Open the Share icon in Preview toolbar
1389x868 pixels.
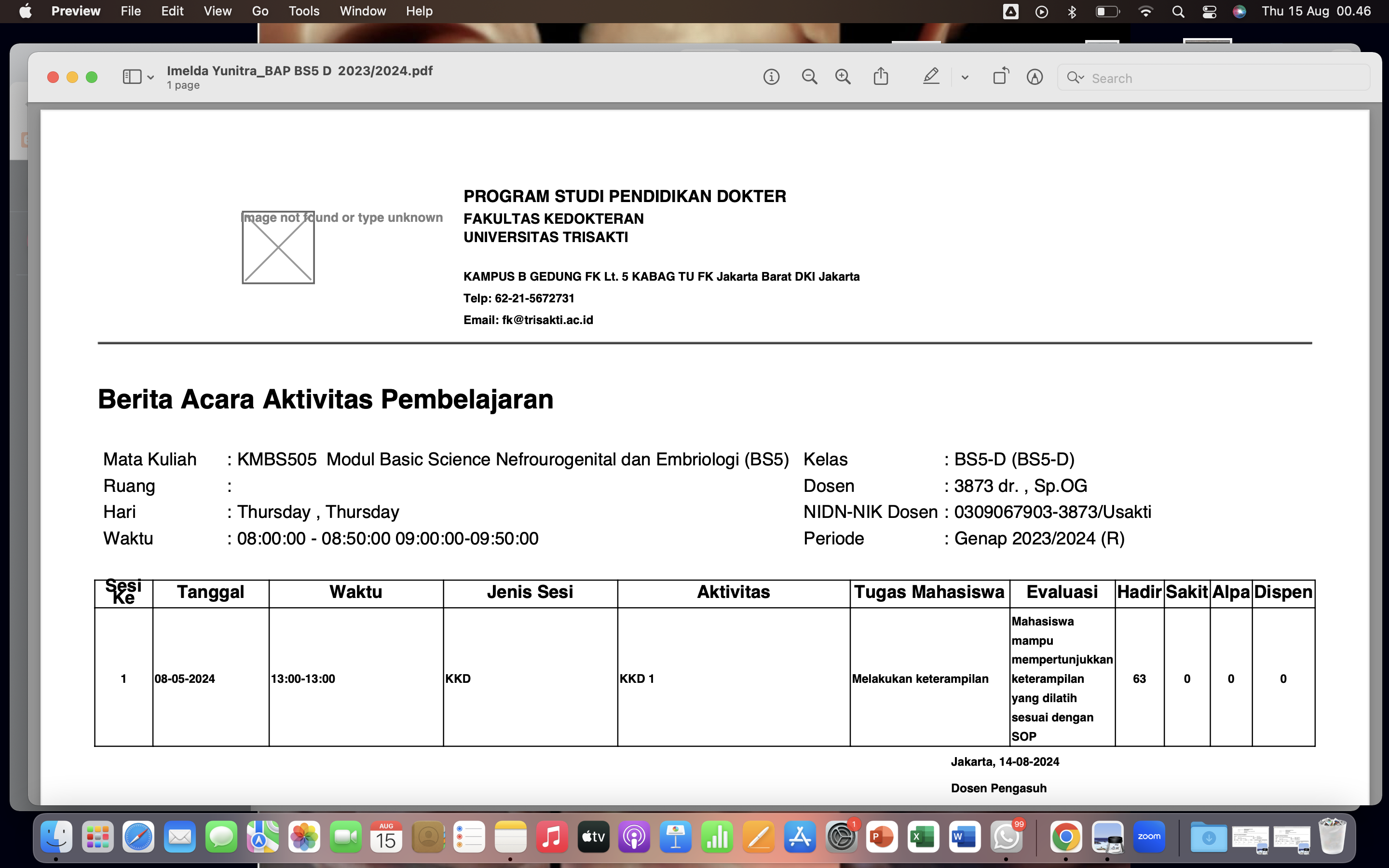pyautogui.click(x=881, y=76)
